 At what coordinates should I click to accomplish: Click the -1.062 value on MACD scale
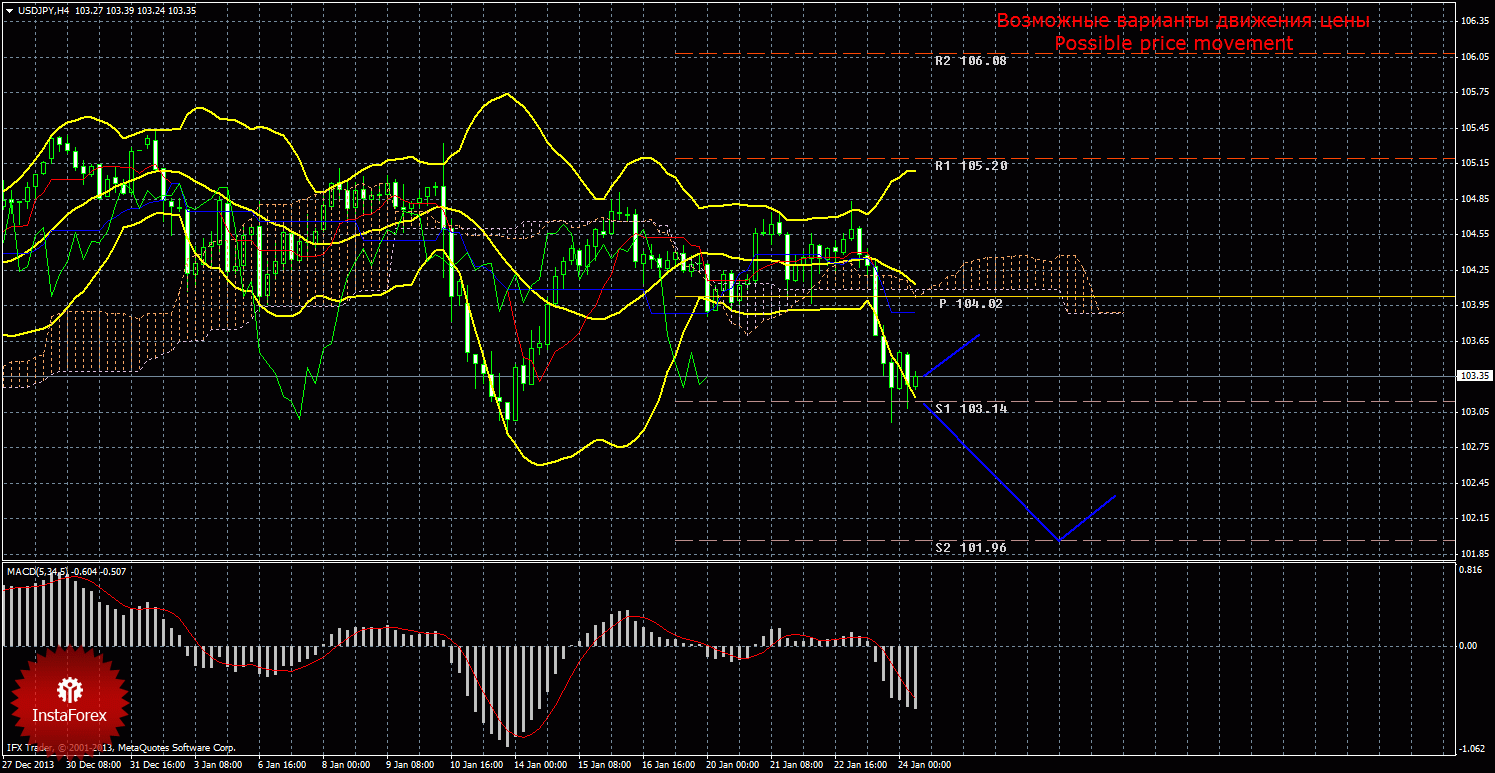[1471, 749]
